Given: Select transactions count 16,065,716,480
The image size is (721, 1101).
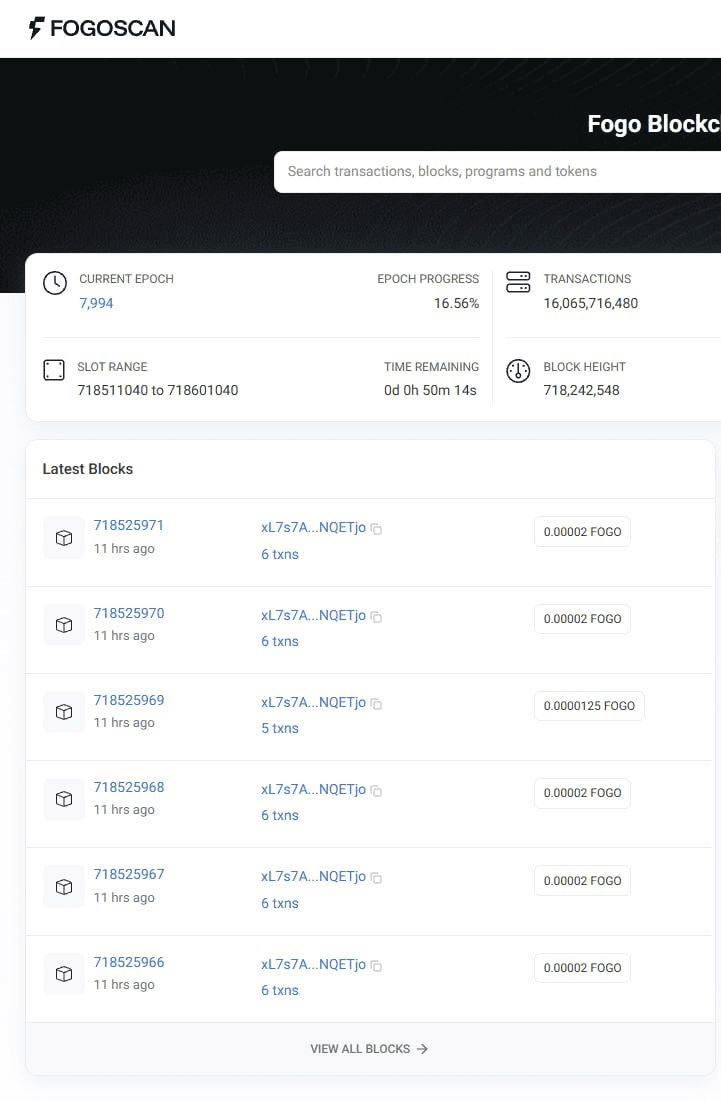Looking at the screenshot, I should click(x=590, y=303).
